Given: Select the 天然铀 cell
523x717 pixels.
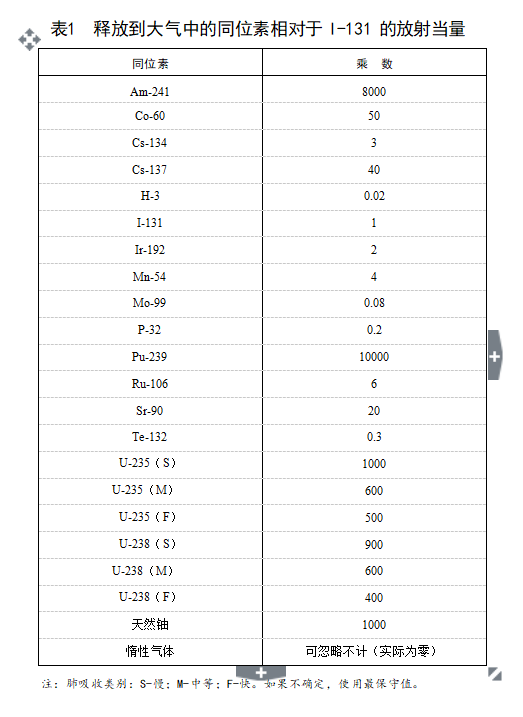Looking at the screenshot, I should point(150,625).
